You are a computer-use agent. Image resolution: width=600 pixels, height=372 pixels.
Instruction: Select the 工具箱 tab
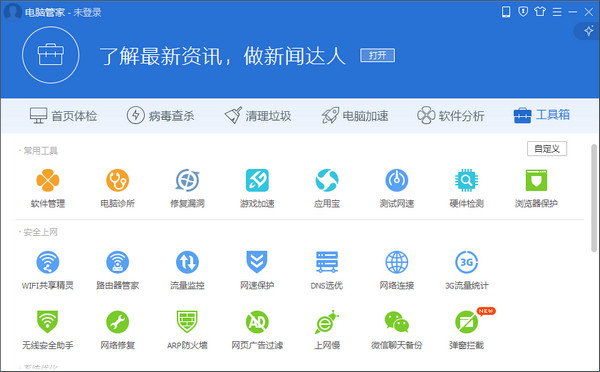[541, 115]
